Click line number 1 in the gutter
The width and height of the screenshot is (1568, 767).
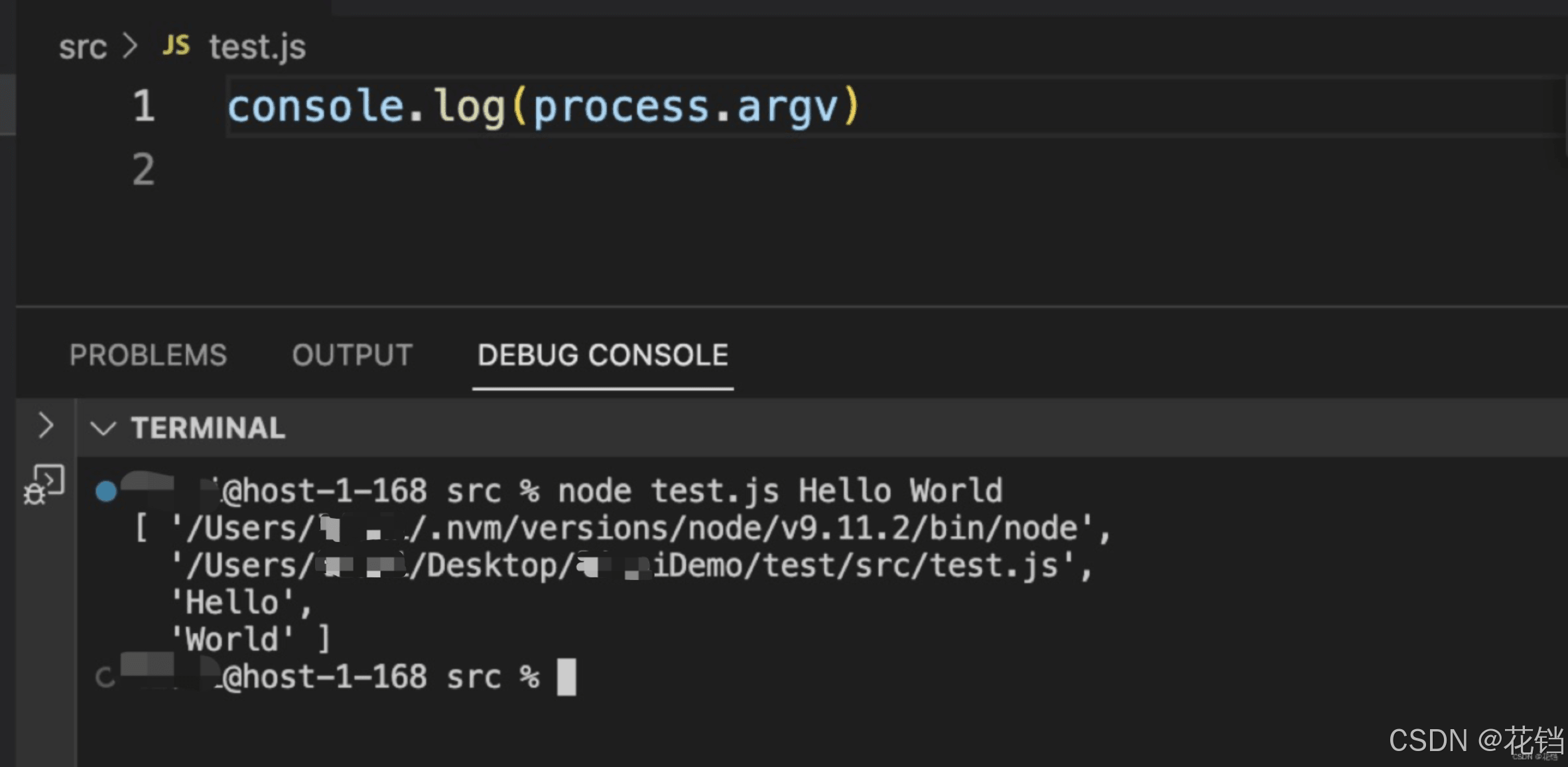click(x=143, y=106)
